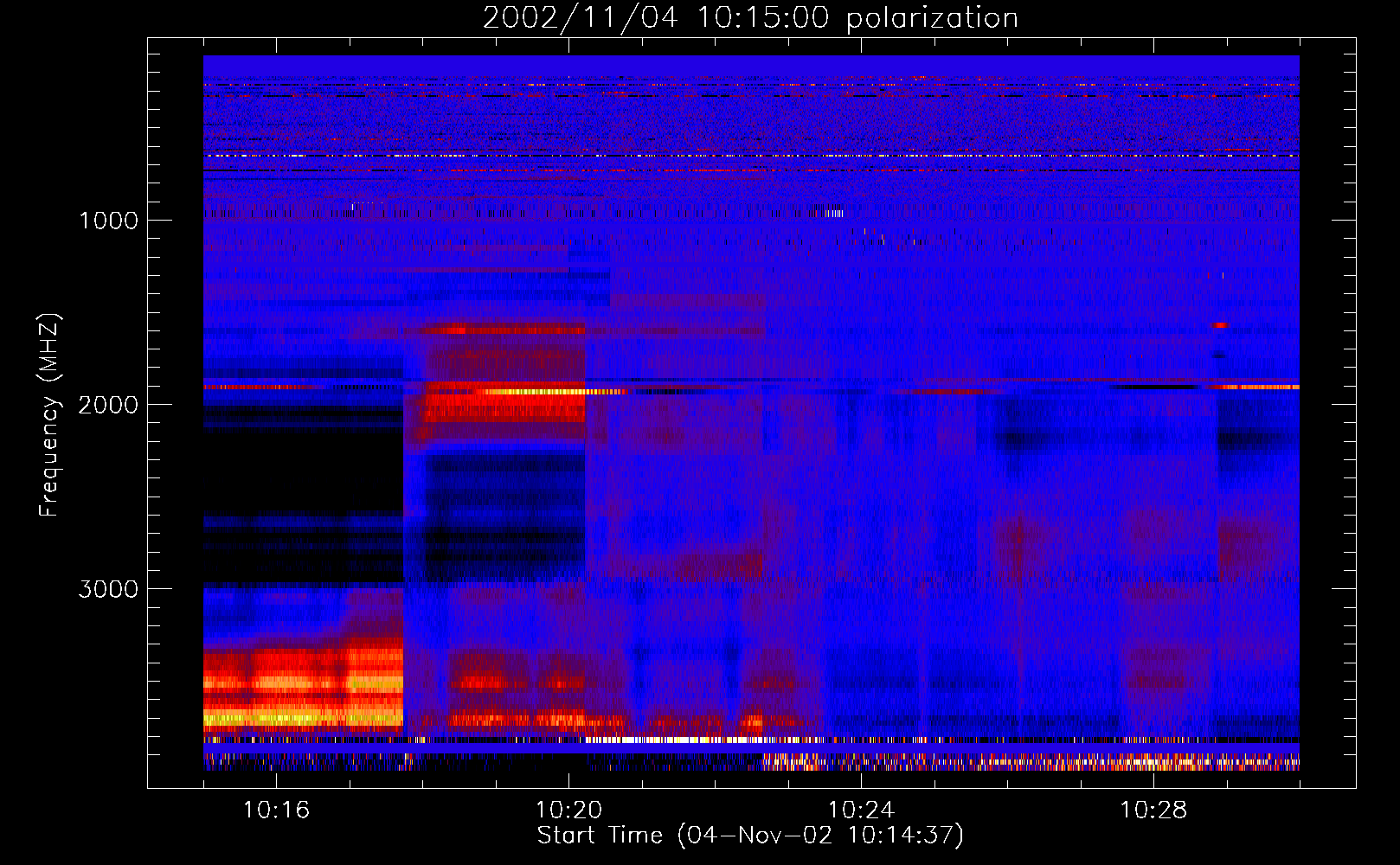The width and height of the screenshot is (1400, 865).
Task: Click the "3000" frequency tick label
Action: click(108, 589)
